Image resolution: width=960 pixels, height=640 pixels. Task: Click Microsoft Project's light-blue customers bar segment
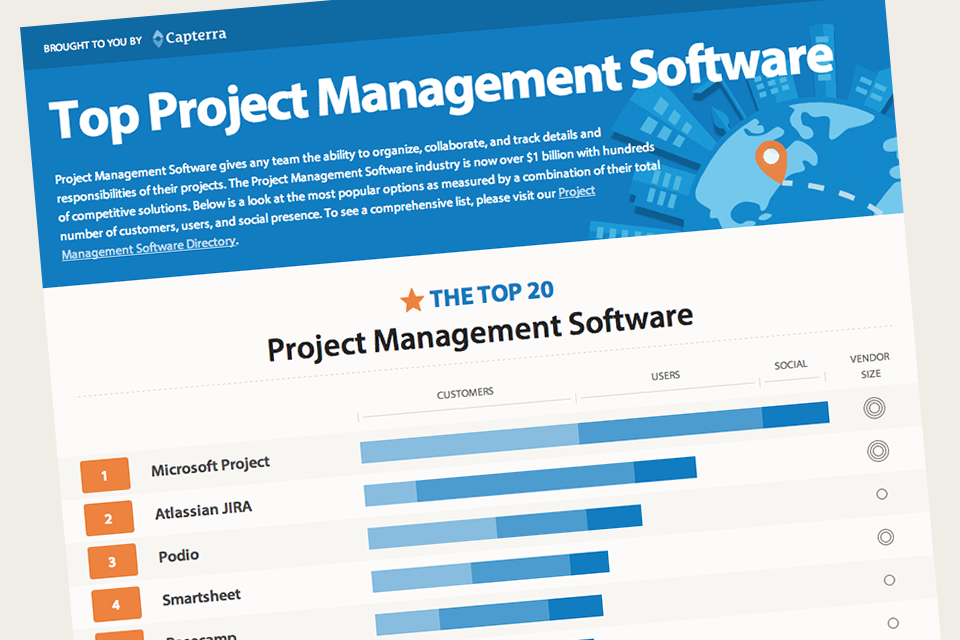pos(470,443)
